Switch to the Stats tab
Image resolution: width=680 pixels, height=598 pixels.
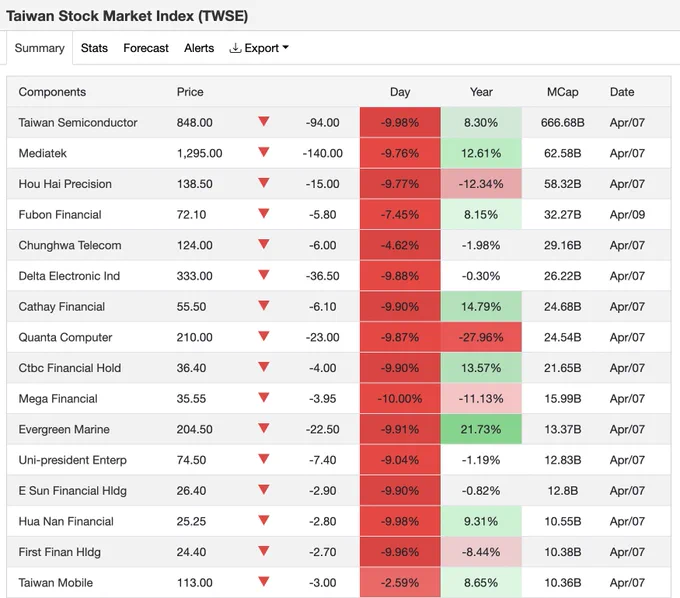tap(94, 48)
